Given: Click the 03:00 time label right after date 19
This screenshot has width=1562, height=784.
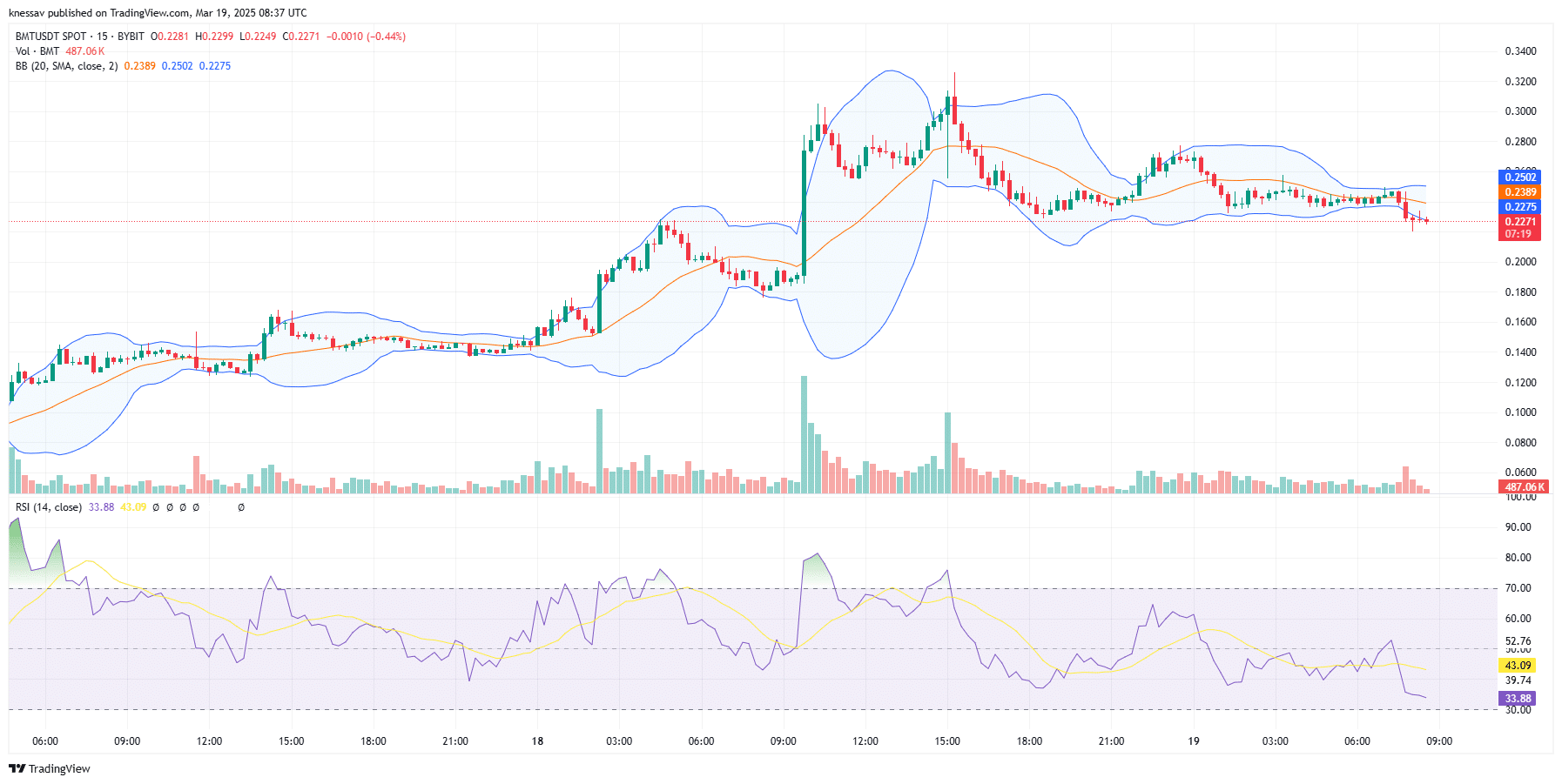Looking at the screenshot, I should pos(1276,741).
